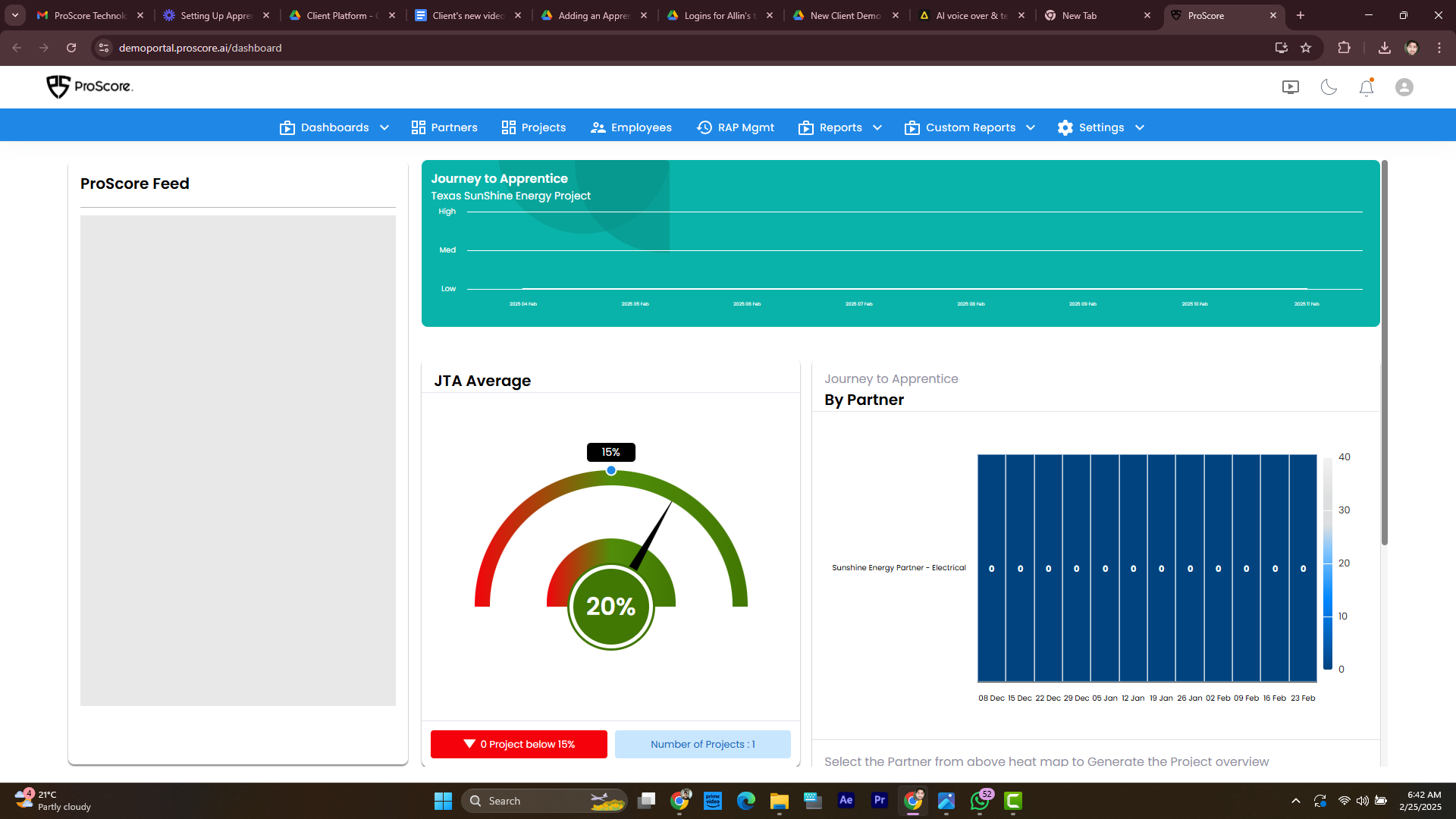
Task: Click the video tutorial play icon
Action: pyautogui.click(x=1290, y=87)
